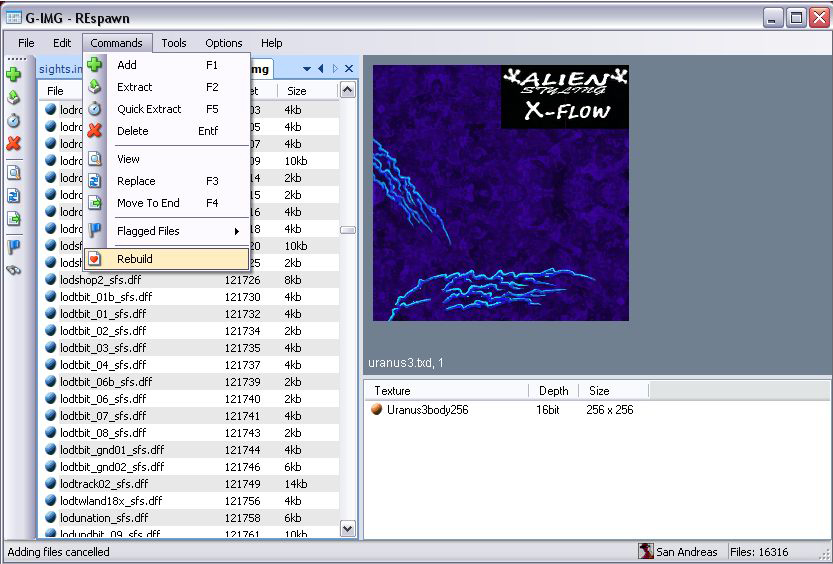Click the texture list Size column header
The height and width of the screenshot is (564, 833).
(614, 391)
